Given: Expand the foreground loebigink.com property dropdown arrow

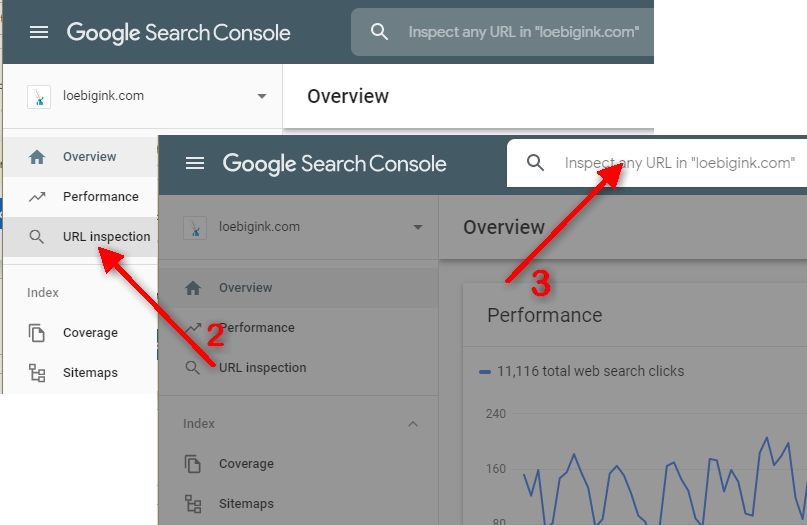Looking at the screenshot, I should coord(418,227).
